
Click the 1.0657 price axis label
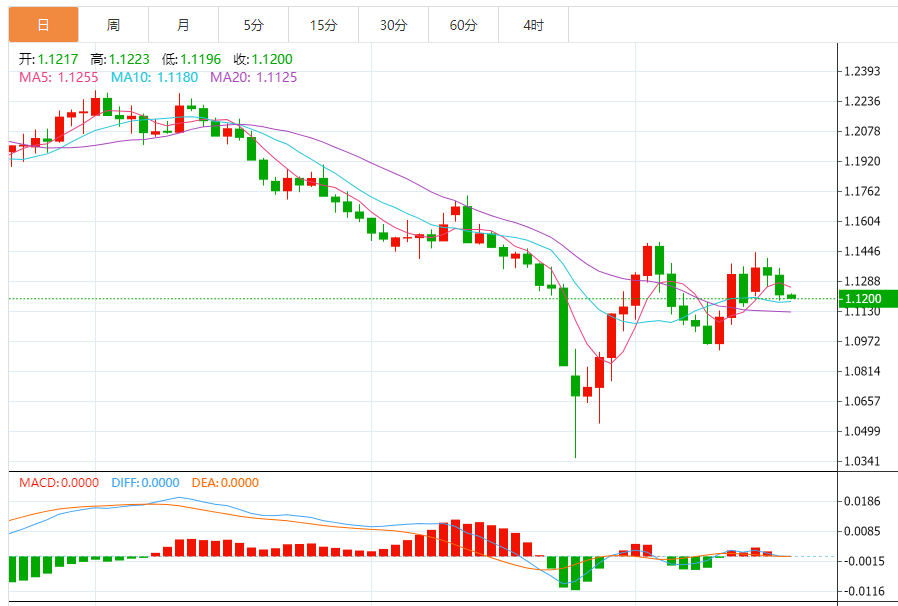pyautogui.click(x=862, y=401)
